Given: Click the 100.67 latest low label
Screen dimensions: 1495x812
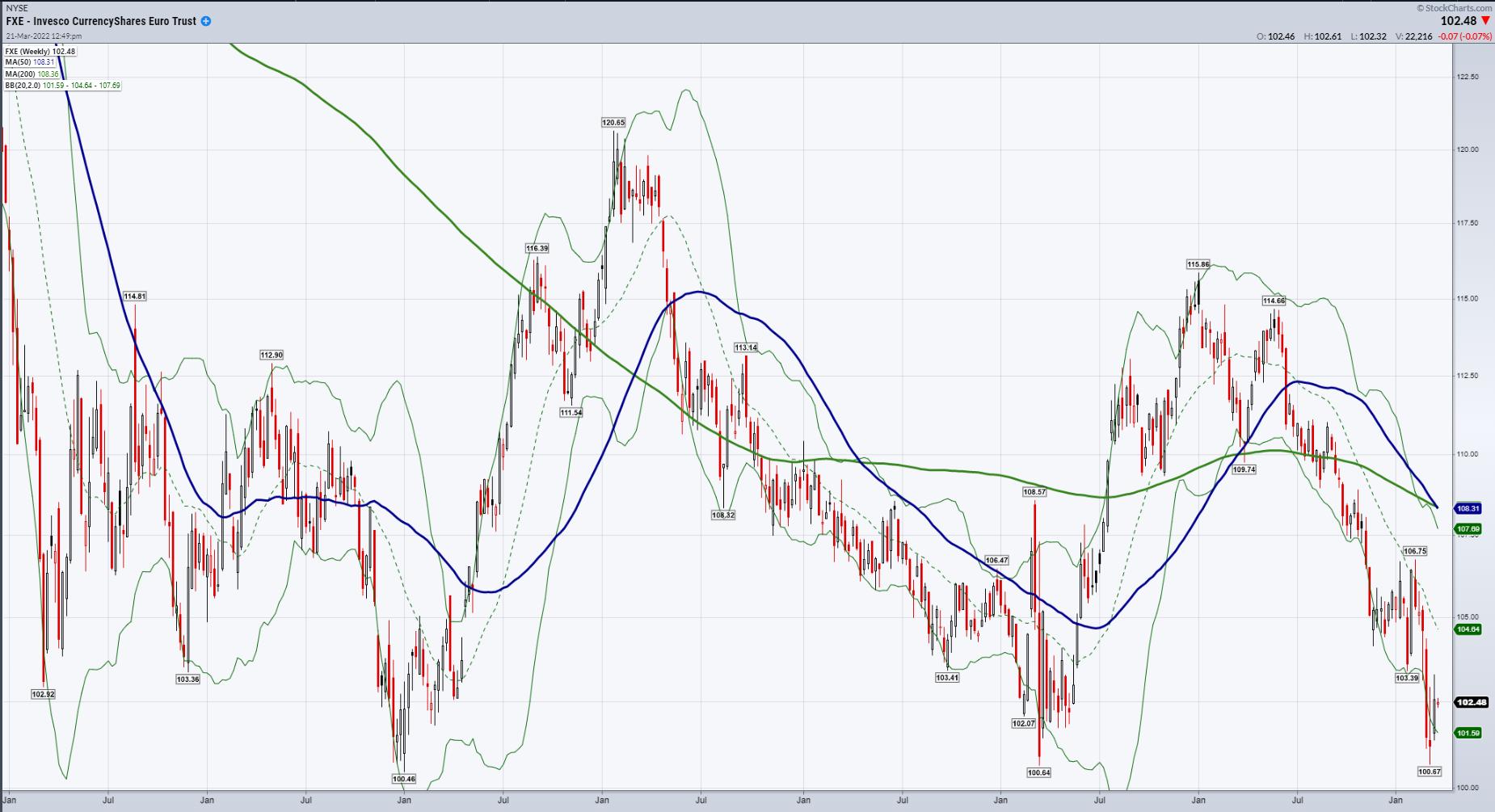Looking at the screenshot, I should coord(1430,772).
